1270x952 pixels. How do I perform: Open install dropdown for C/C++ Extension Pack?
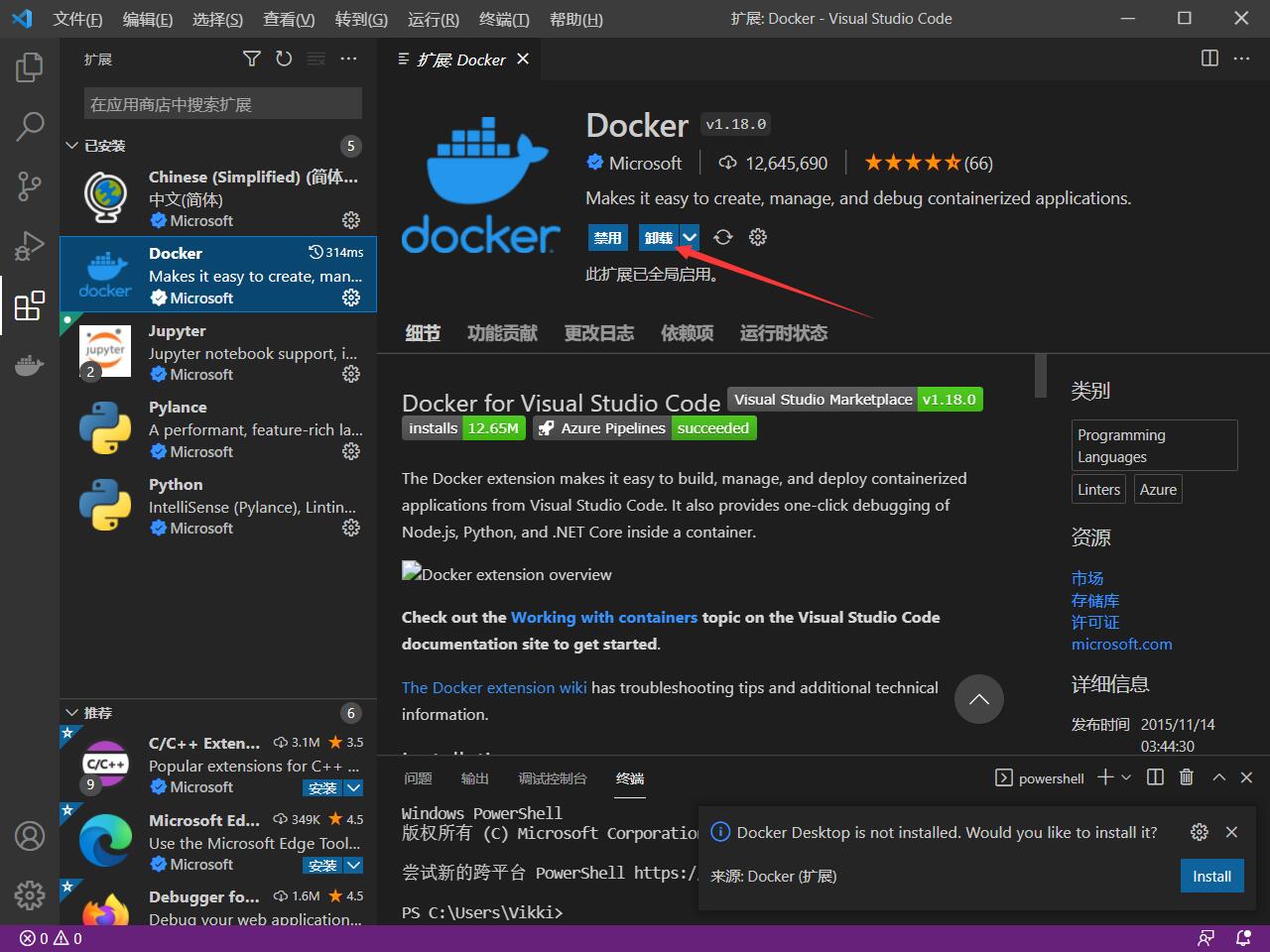tap(353, 787)
